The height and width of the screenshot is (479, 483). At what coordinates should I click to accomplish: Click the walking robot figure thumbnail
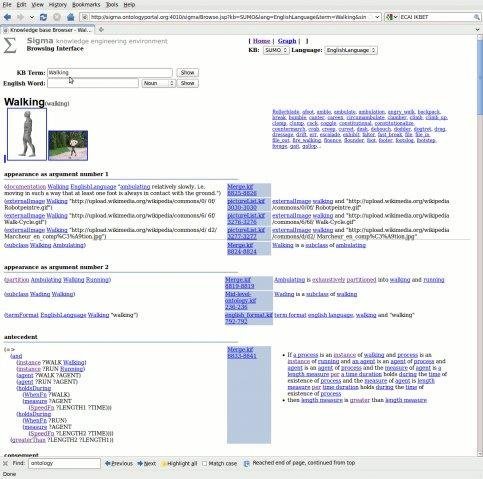(x=27, y=135)
